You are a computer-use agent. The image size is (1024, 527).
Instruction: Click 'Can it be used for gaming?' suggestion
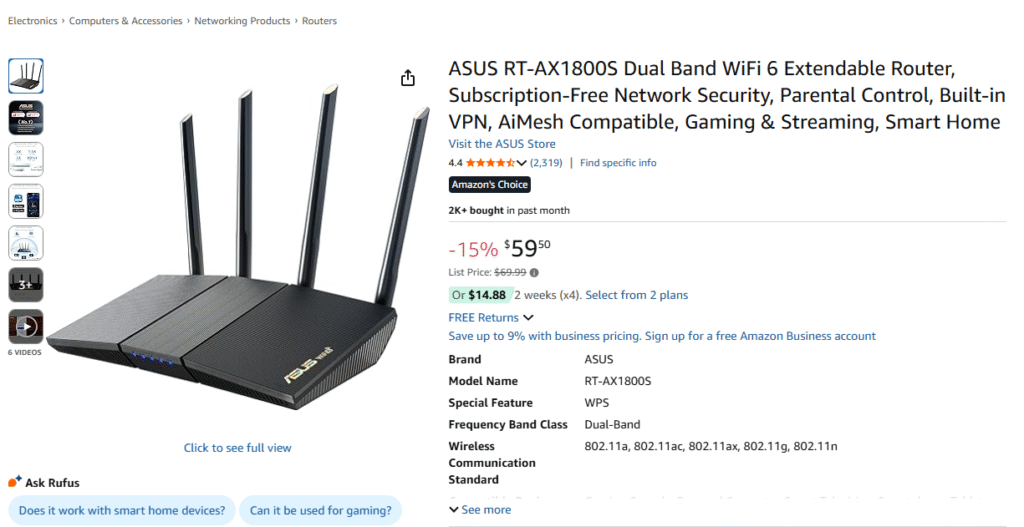320,511
